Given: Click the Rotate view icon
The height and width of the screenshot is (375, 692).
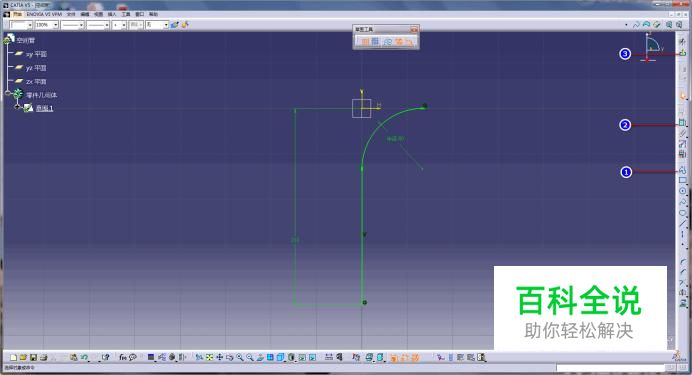Looking at the screenshot, I should (x=229, y=357).
